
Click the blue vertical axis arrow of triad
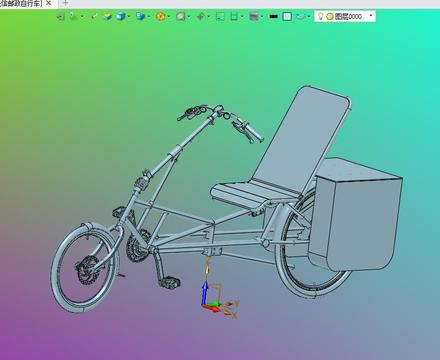pos(205,292)
